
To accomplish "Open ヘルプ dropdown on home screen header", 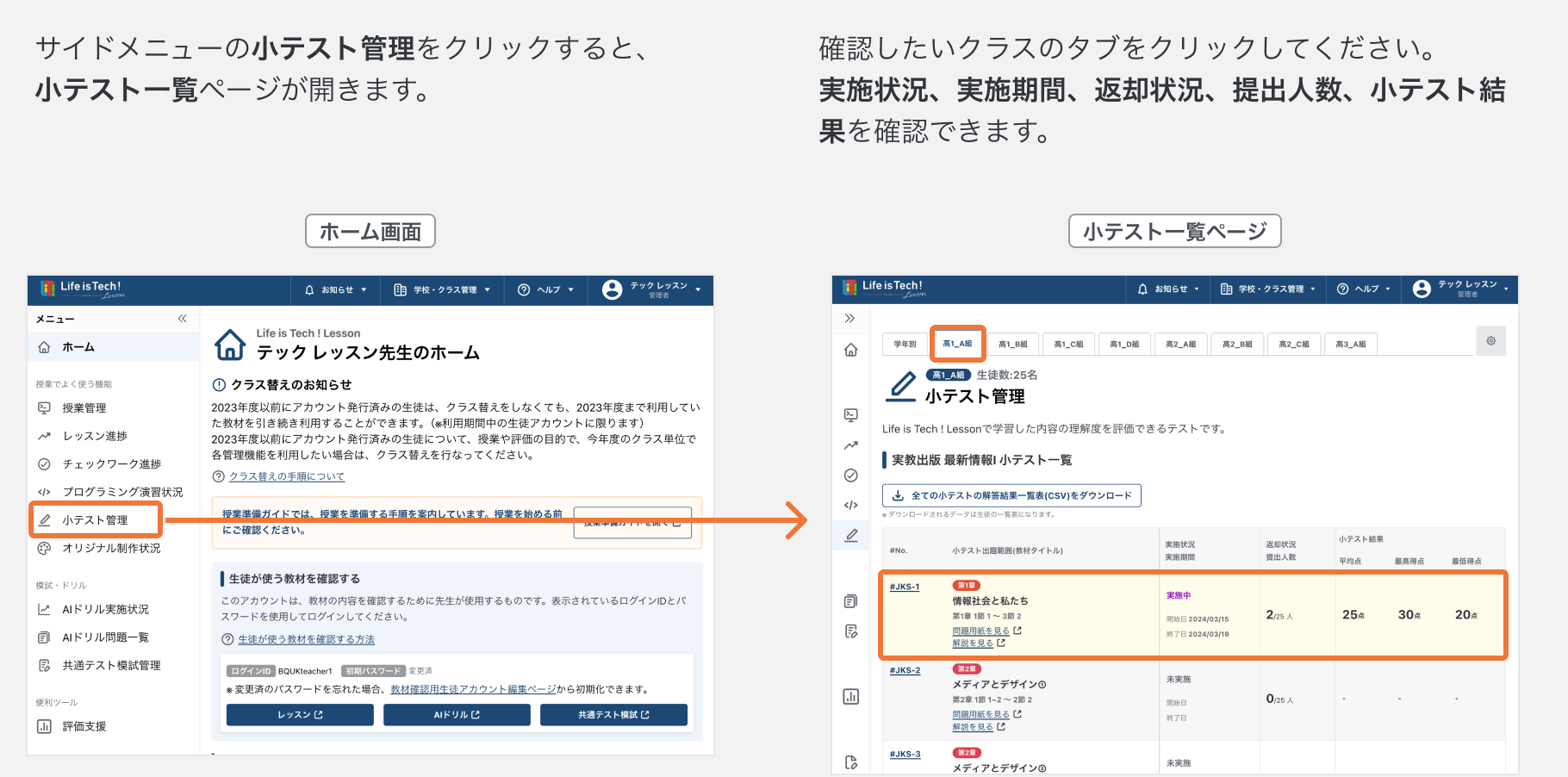I will tap(545, 290).
